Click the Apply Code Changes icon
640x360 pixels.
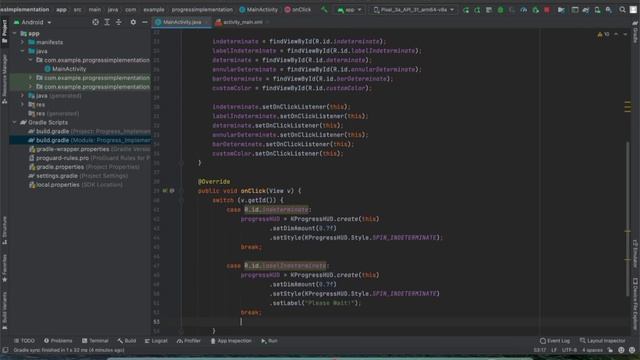tap(489, 10)
